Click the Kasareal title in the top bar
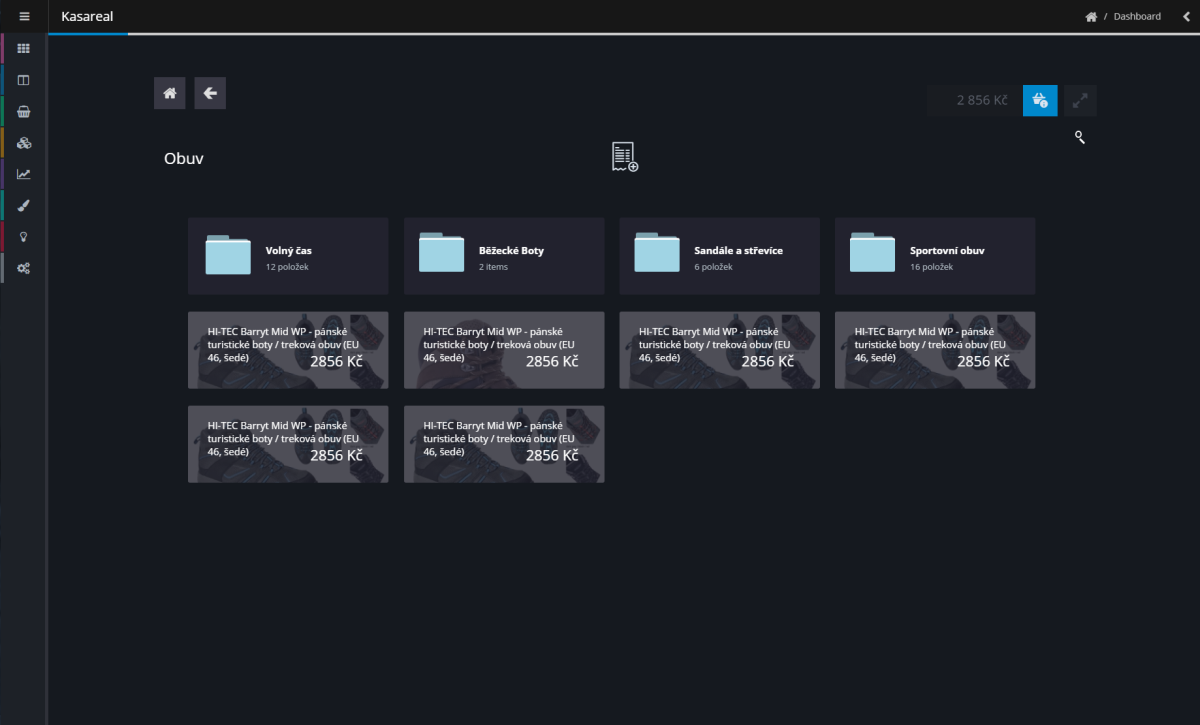Image resolution: width=1200 pixels, height=725 pixels. (x=87, y=16)
